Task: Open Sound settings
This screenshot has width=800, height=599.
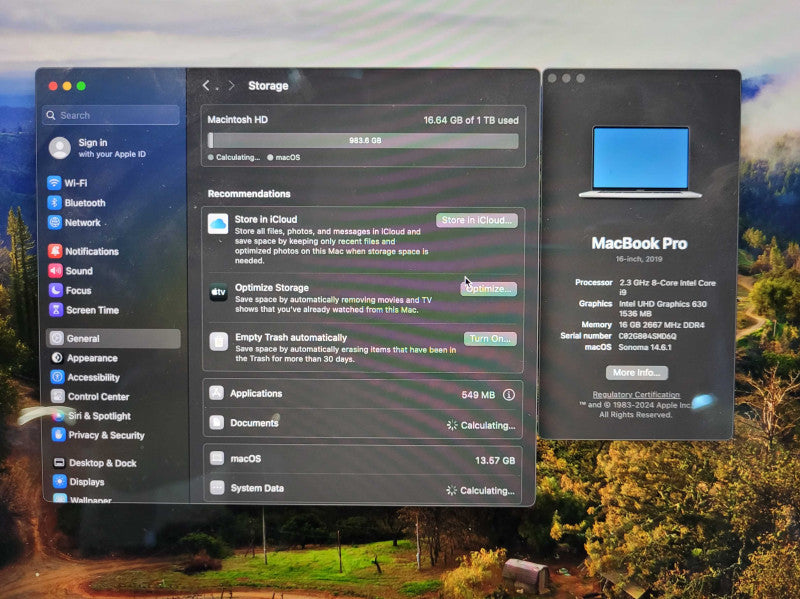Action: pyautogui.click(x=71, y=271)
